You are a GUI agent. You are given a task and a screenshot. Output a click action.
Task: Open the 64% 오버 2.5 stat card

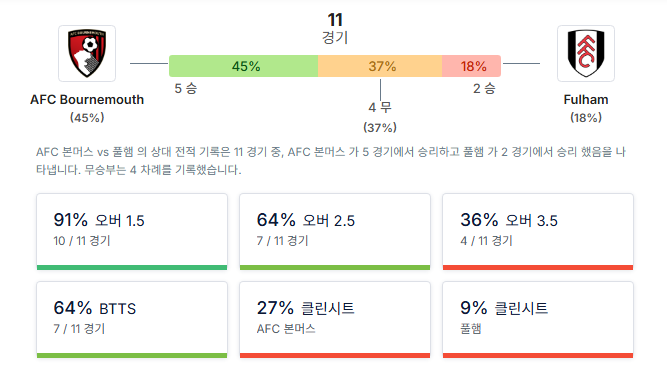pyautogui.click(x=335, y=232)
